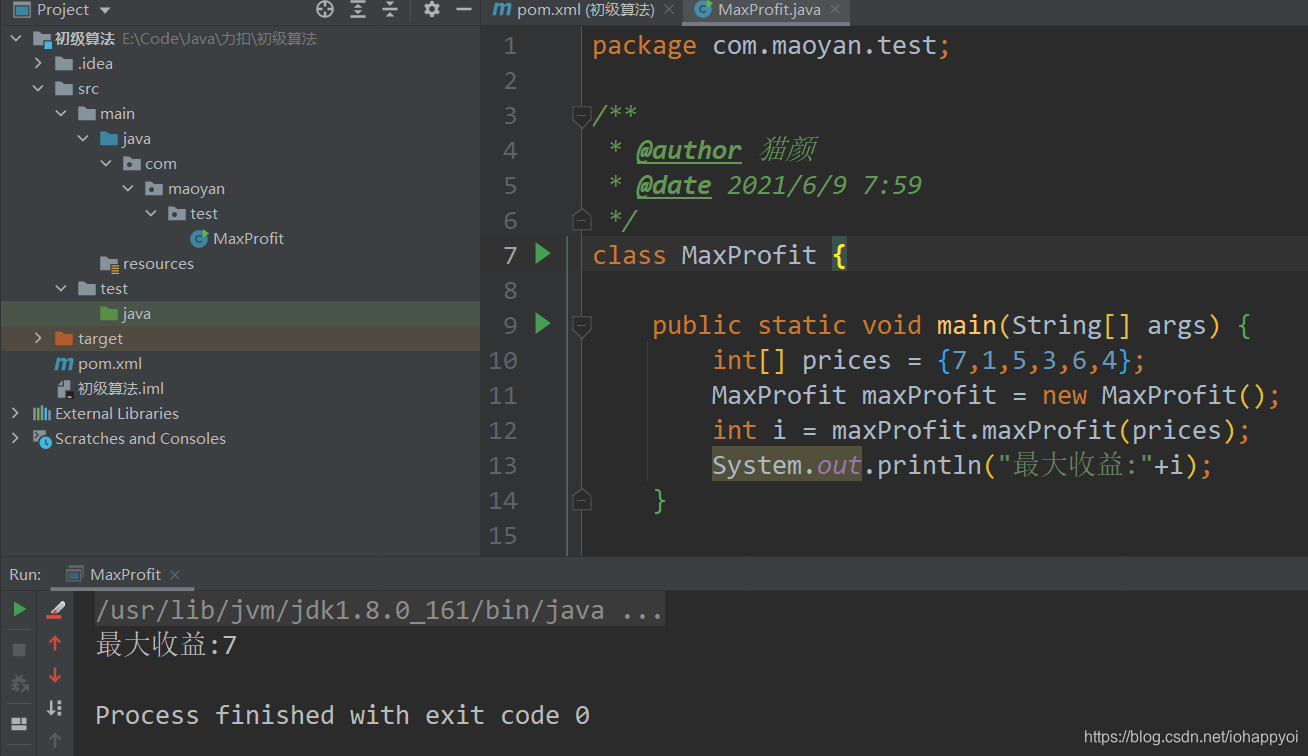Click the External Libraries icon
This screenshot has height=756, width=1308.
41,414
